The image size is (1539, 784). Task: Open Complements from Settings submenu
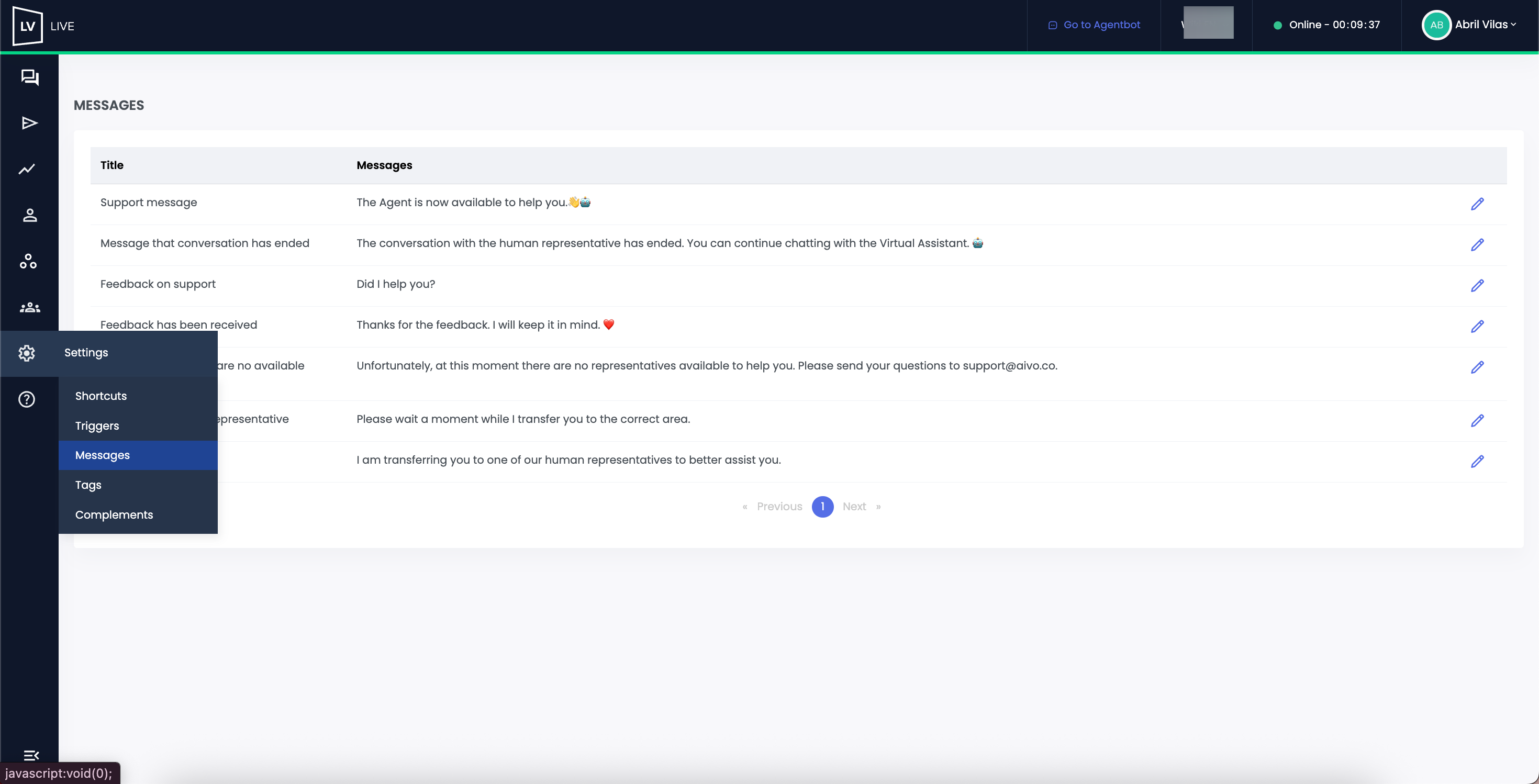click(x=114, y=514)
